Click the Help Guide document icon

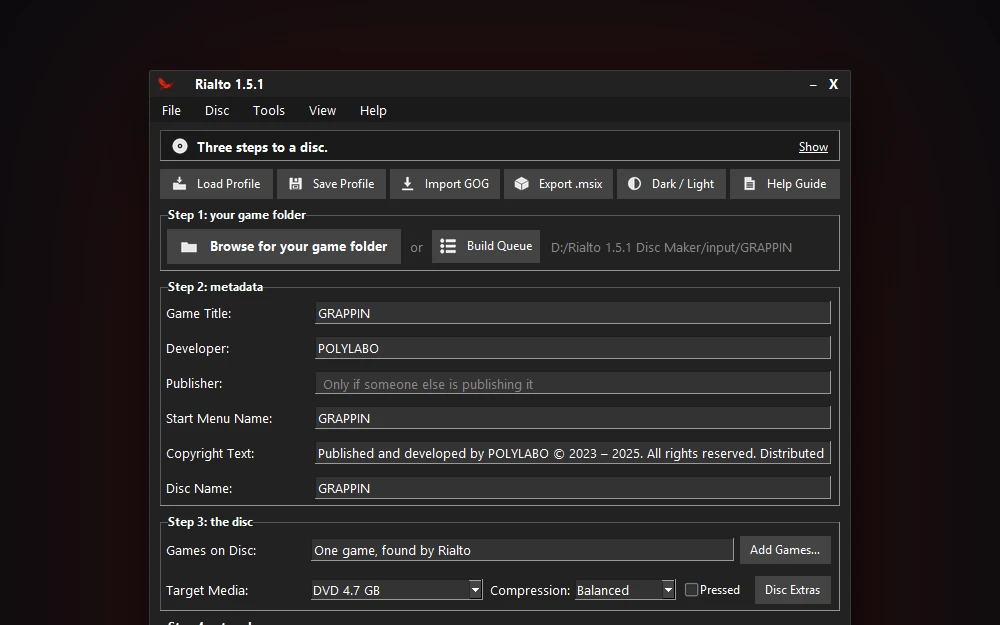pos(750,184)
